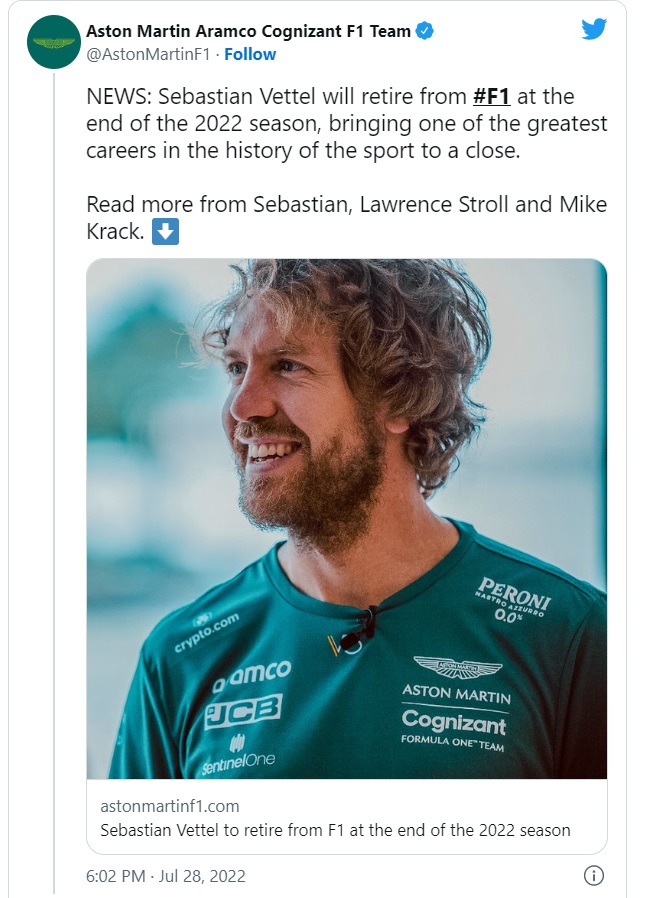Click the Aston Martin profile avatar
This screenshot has width=651, height=898.
[x=53, y=42]
